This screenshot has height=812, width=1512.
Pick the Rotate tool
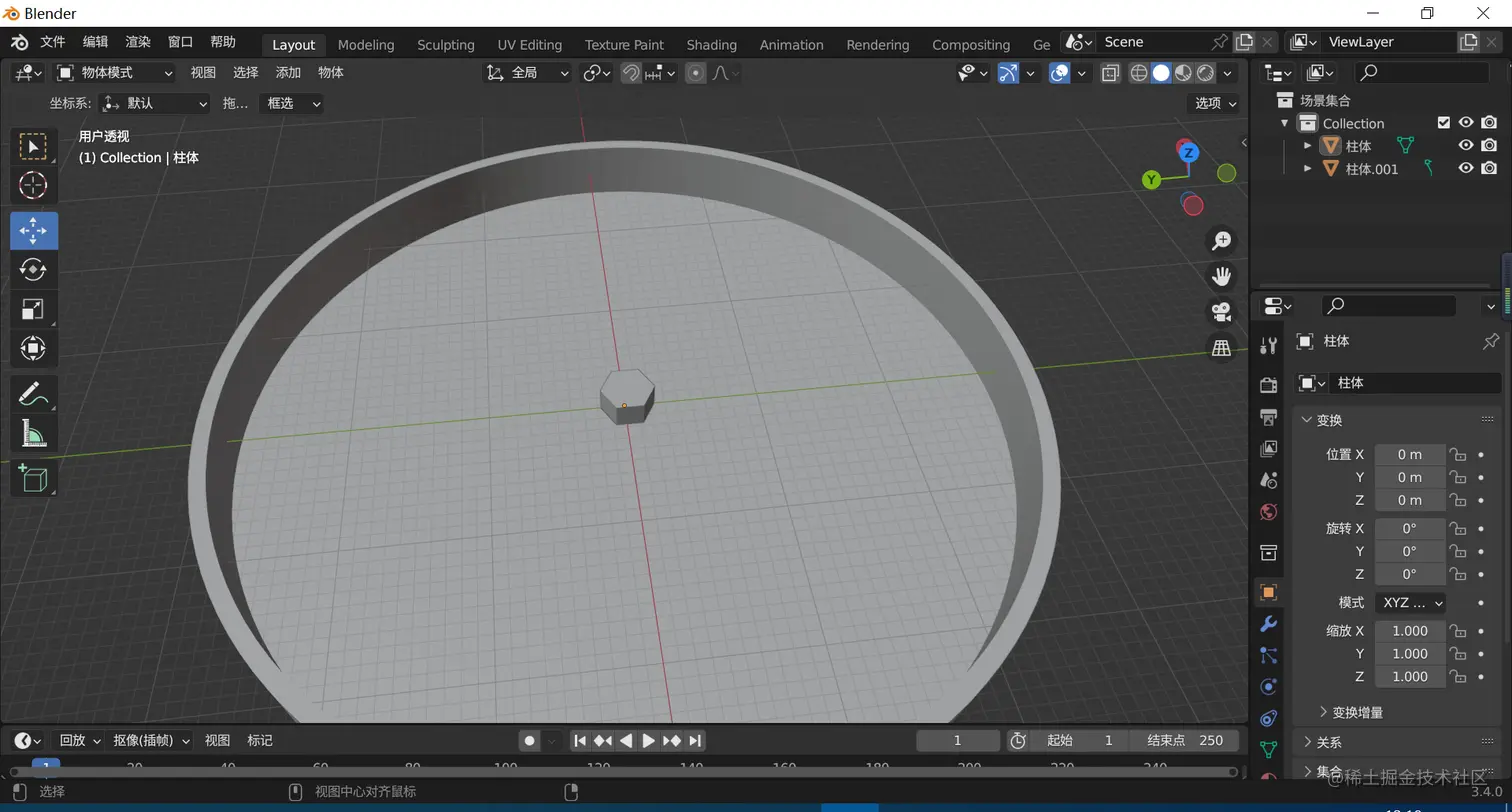[x=33, y=270]
